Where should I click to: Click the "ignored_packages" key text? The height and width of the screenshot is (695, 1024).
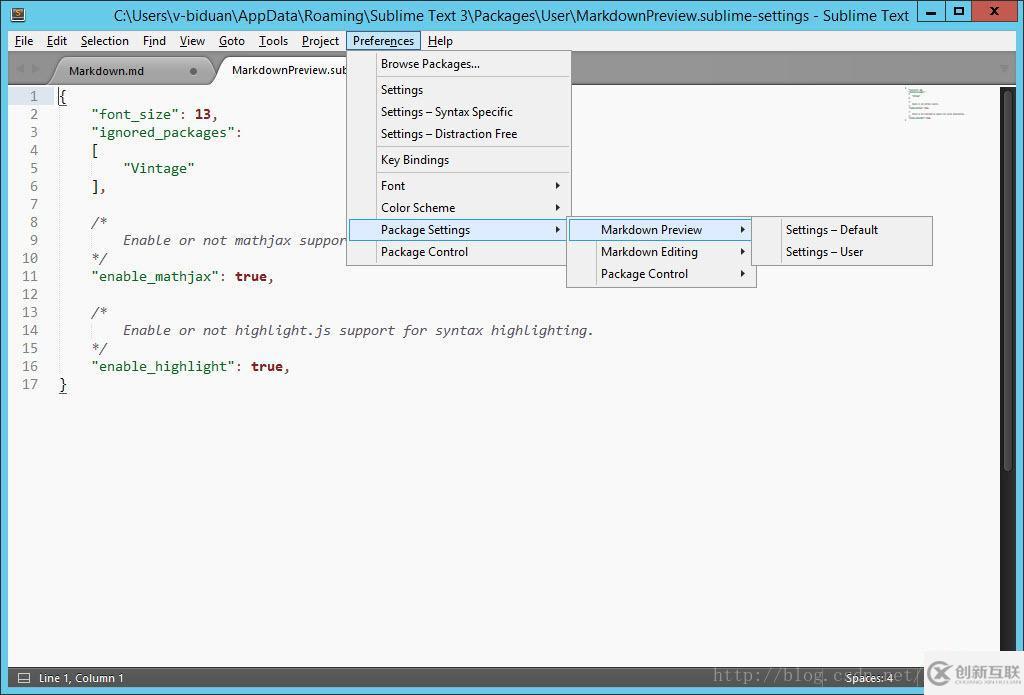pyautogui.click(x=163, y=133)
